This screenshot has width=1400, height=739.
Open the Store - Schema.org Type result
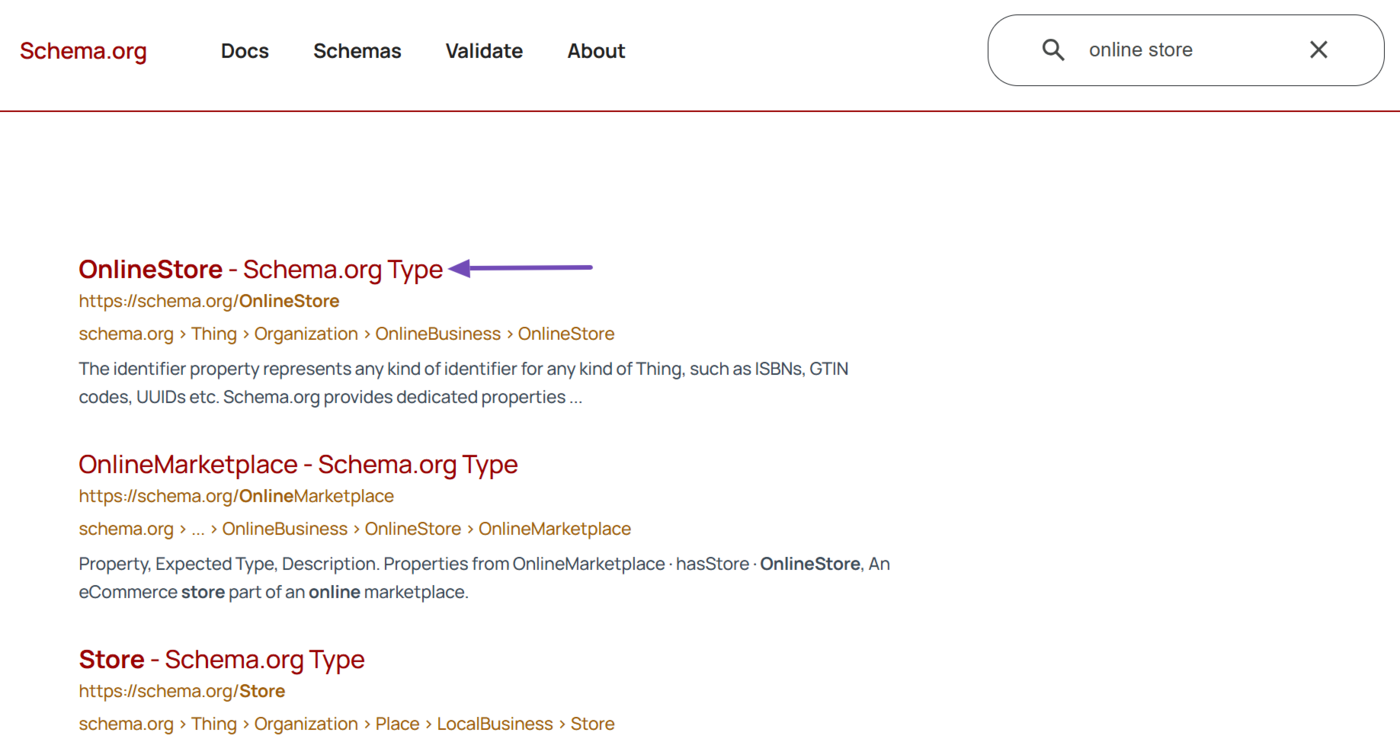coord(222,659)
